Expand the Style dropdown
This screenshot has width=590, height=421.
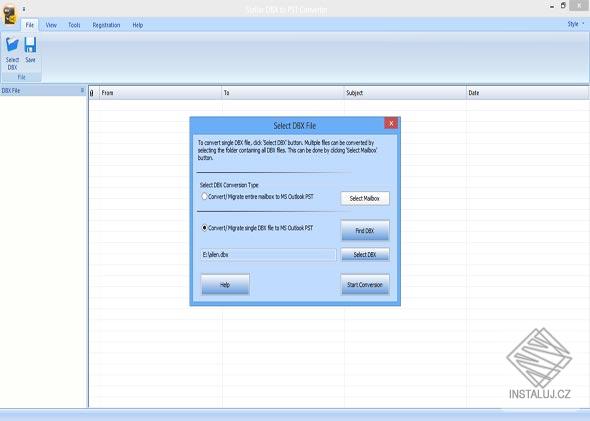click(576, 24)
